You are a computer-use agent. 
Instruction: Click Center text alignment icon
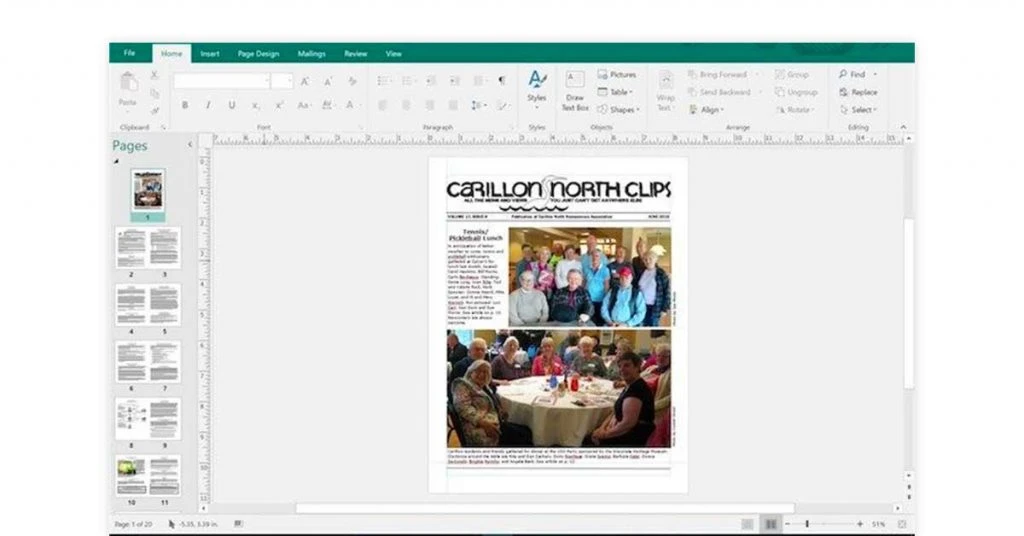tap(406, 105)
